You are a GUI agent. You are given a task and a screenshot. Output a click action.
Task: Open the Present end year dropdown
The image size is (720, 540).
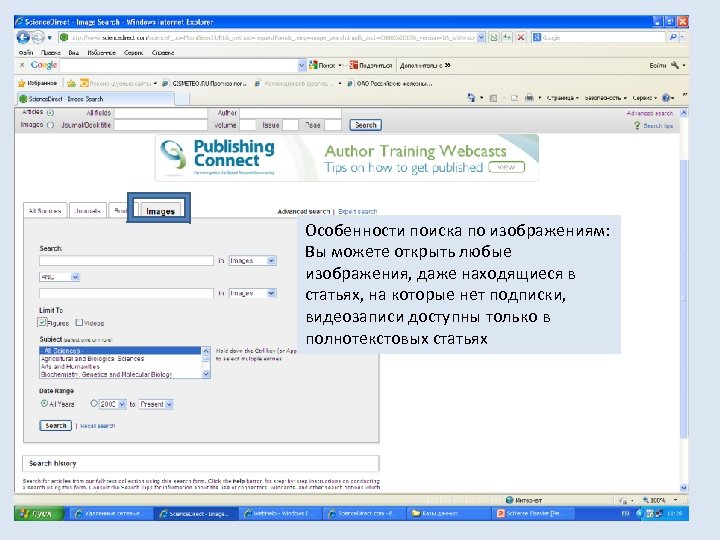(x=156, y=404)
